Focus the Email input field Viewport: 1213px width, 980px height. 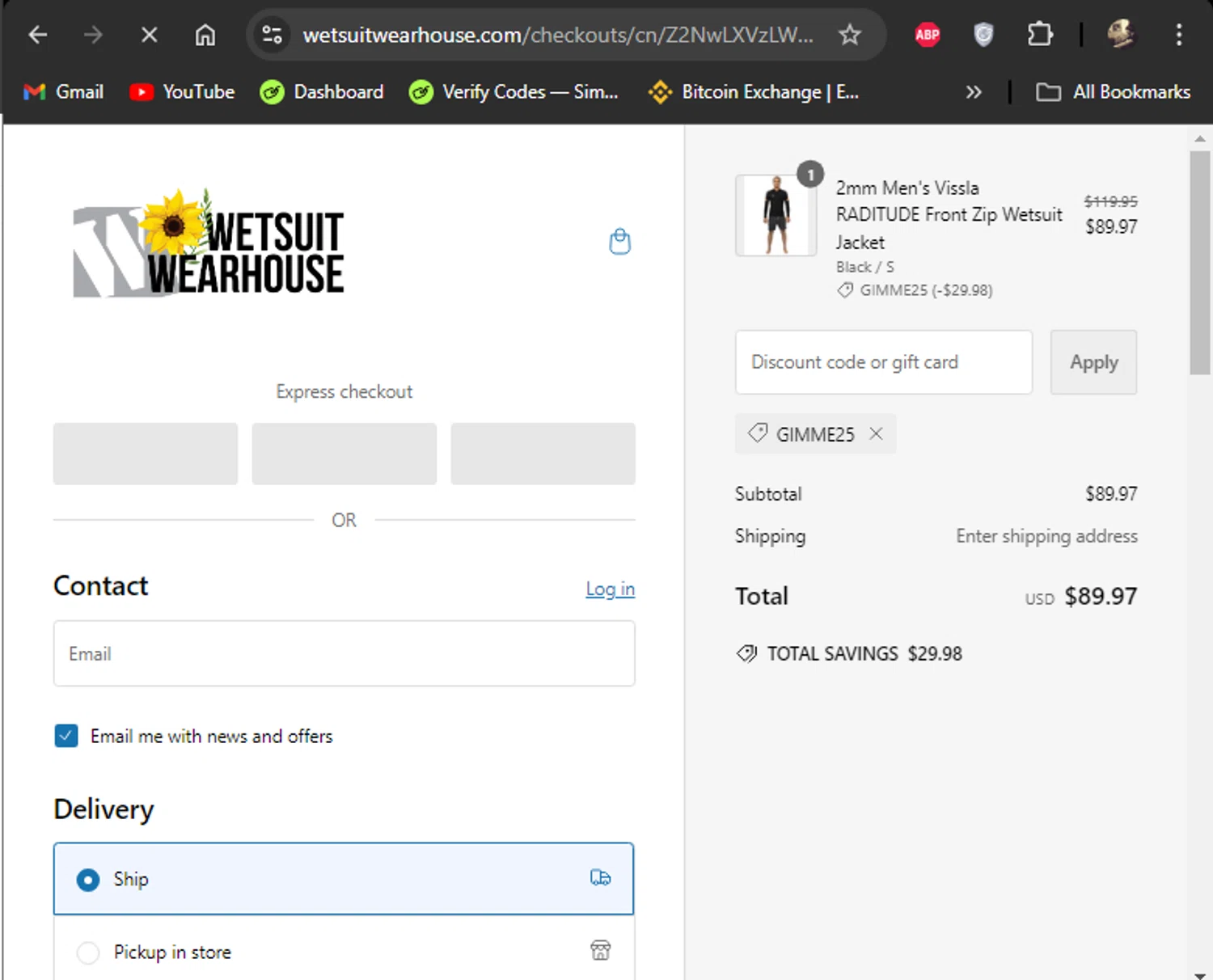pyautogui.click(x=344, y=653)
